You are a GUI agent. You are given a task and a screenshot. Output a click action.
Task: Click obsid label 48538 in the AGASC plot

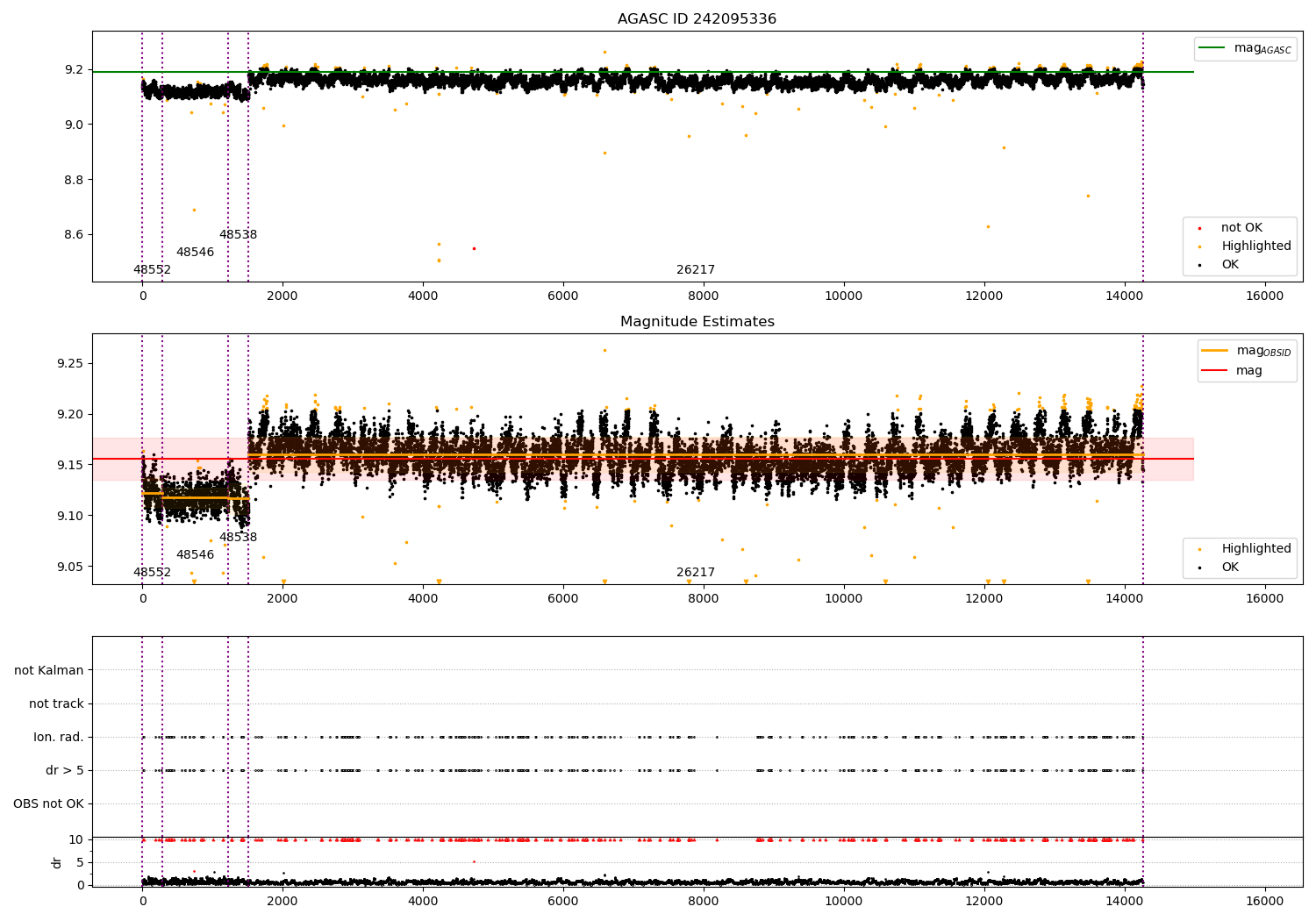tap(238, 235)
